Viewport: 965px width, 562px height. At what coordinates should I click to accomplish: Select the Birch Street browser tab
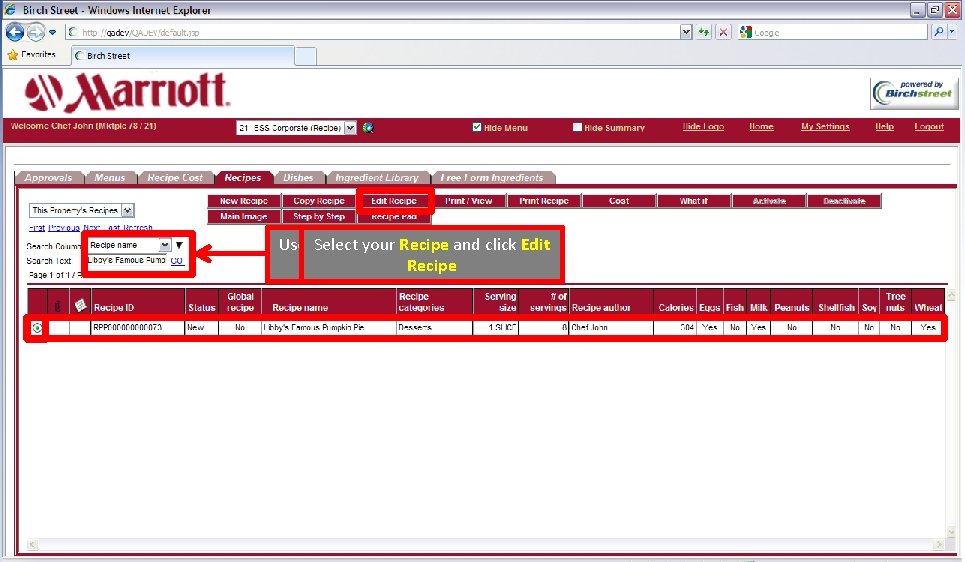point(183,55)
